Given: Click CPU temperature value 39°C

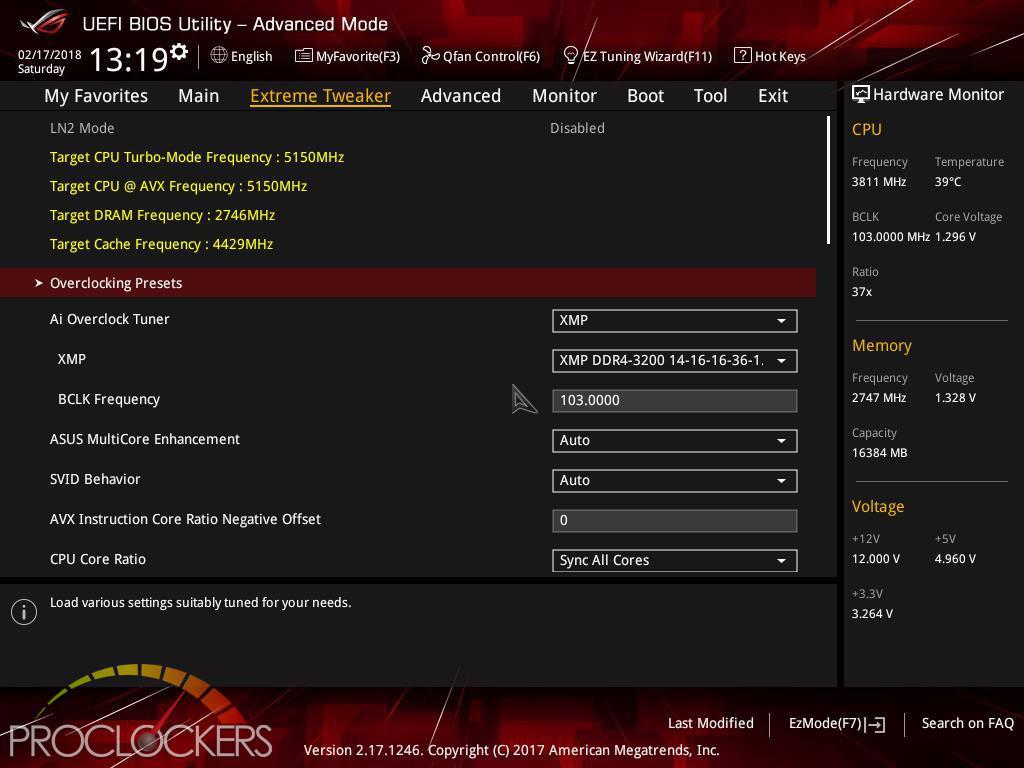Looking at the screenshot, I should (x=948, y=182).
